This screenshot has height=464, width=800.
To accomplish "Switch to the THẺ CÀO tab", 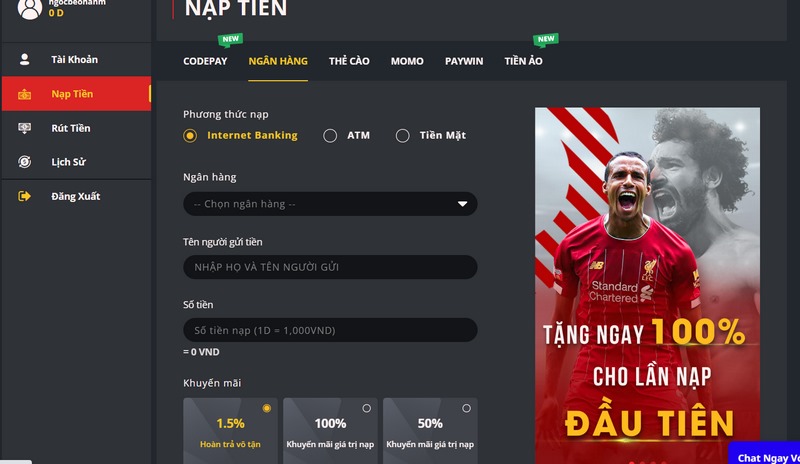I will coord(349,61).
